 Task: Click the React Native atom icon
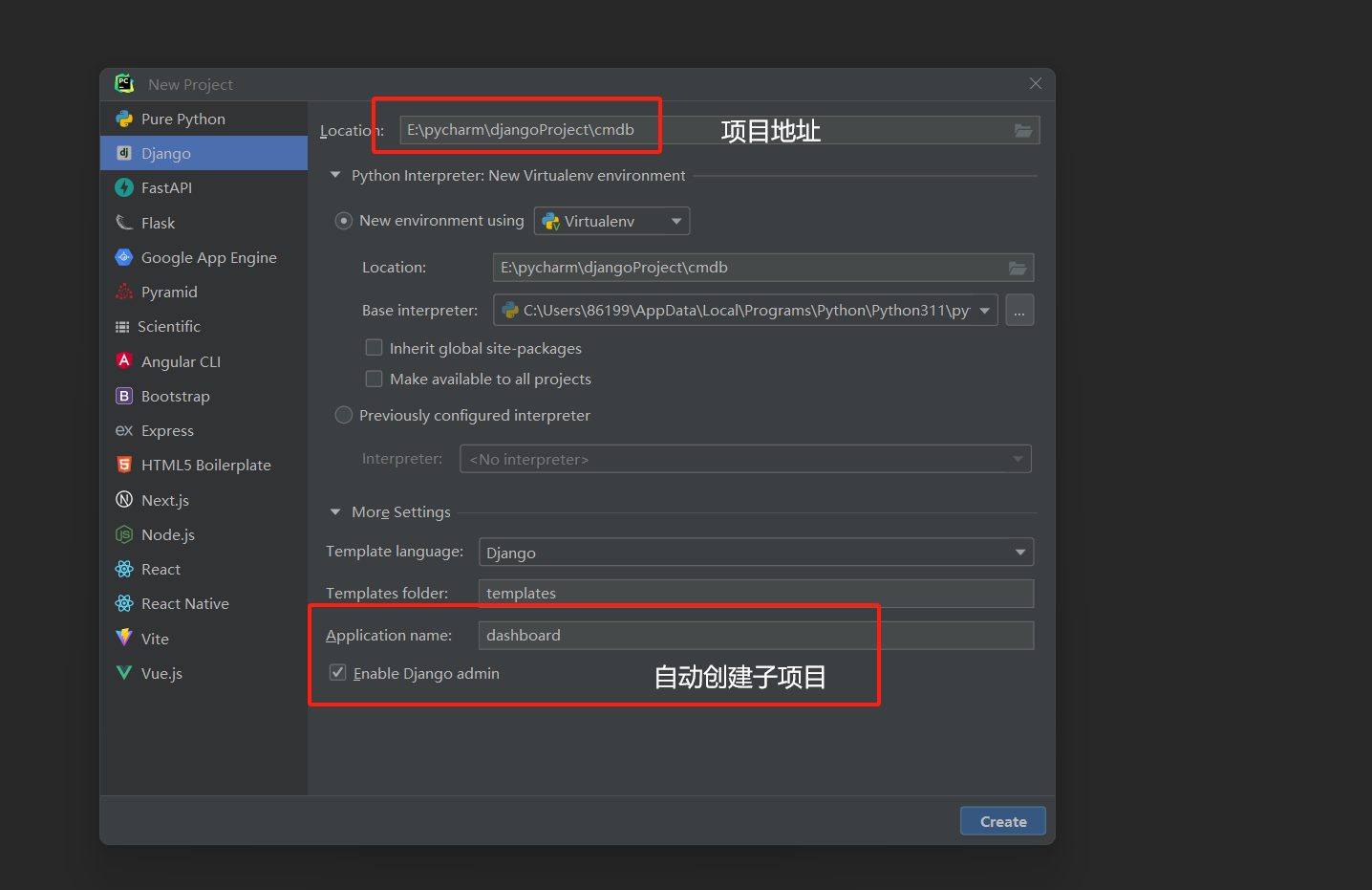pos(124,603)
